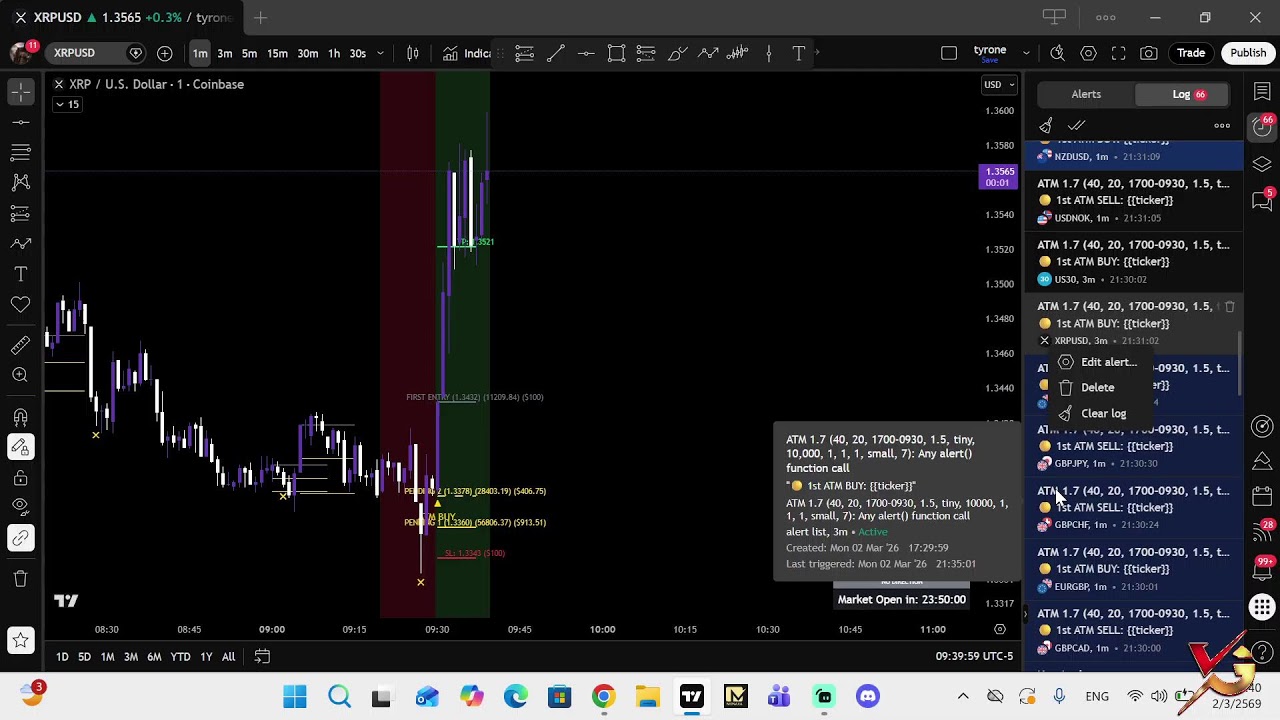Open the watchlist panel icon
Viewport: 1280px width, 720px height.
1262,93
